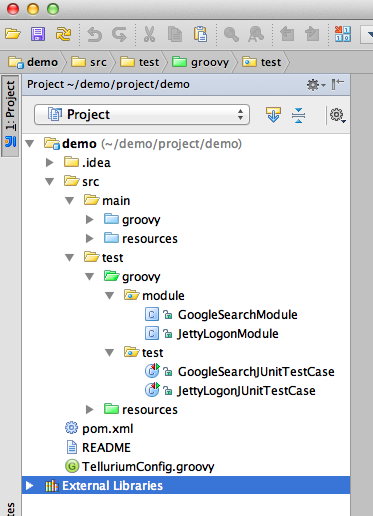
Task: Click the TelluriumConfig.groovy green G icon
Action: point(72,466)
